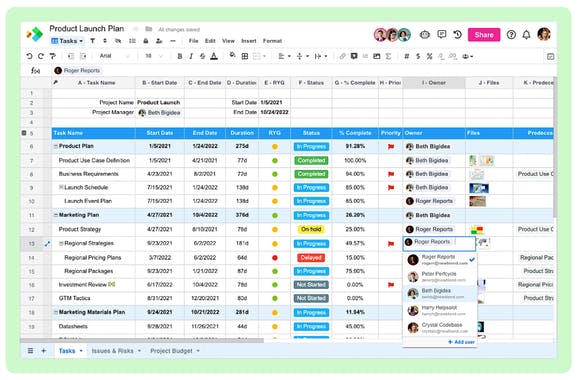Image resolution: width=579 pixels, height=380 pixels.
Task: Collapse the Marketing Materials Plan group
Action: [56, 312]
